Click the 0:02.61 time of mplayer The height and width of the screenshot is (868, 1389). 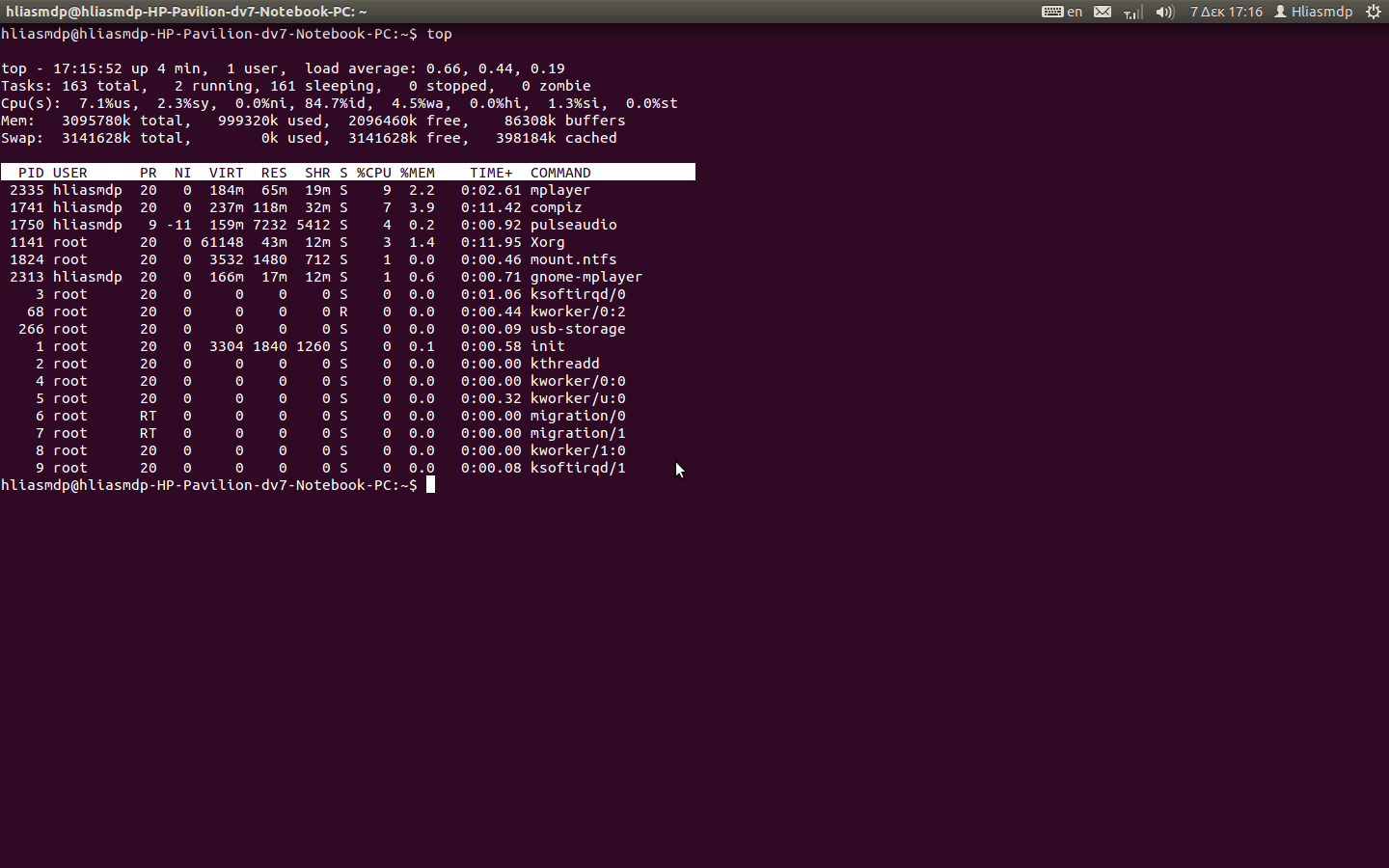click(491, 190)
